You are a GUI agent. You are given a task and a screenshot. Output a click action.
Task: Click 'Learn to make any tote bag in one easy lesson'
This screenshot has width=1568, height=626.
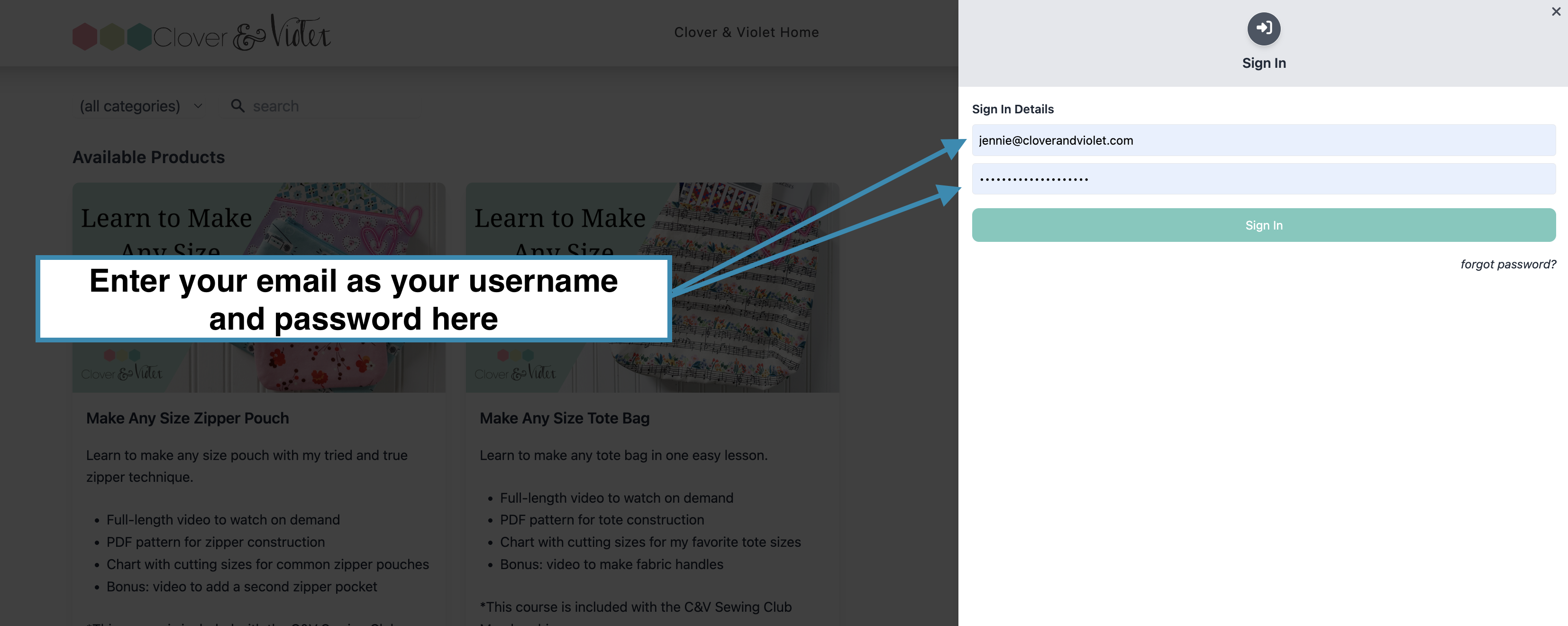click(623, 455)
